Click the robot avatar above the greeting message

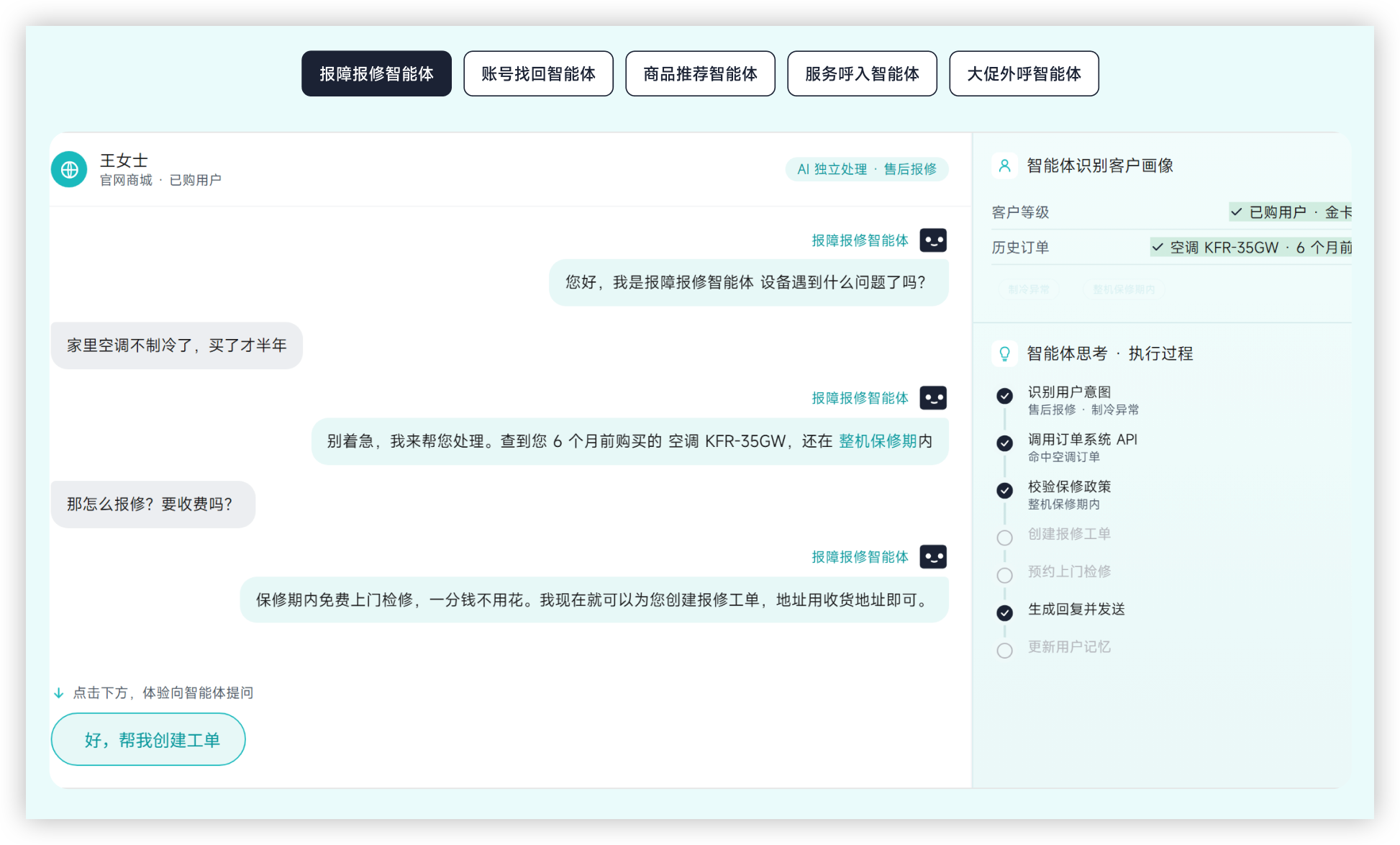pyautogui.click(x=933, y=240)
